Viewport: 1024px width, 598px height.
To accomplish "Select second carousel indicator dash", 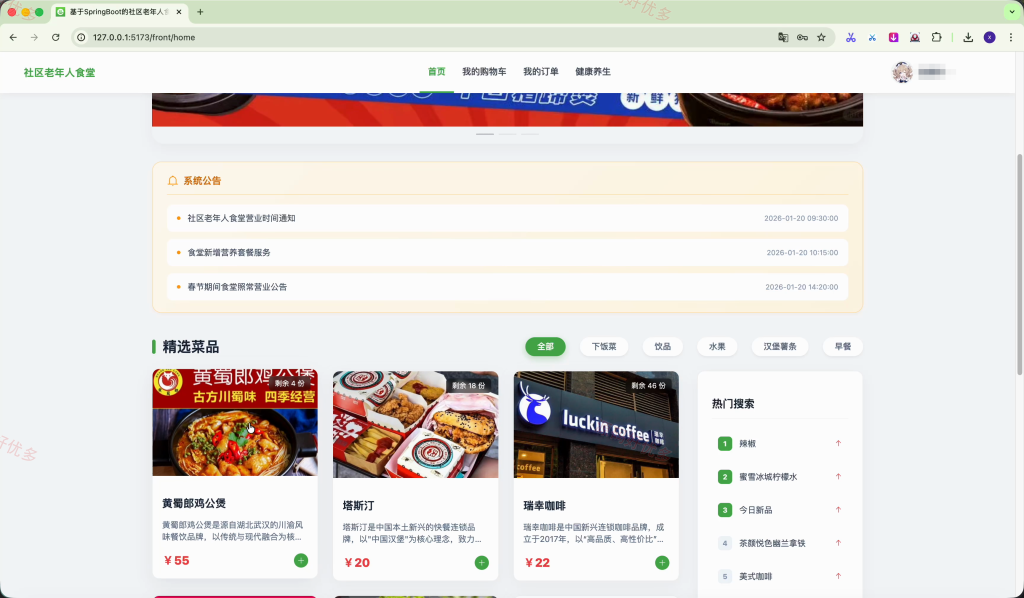I will (x=507, y=134).
